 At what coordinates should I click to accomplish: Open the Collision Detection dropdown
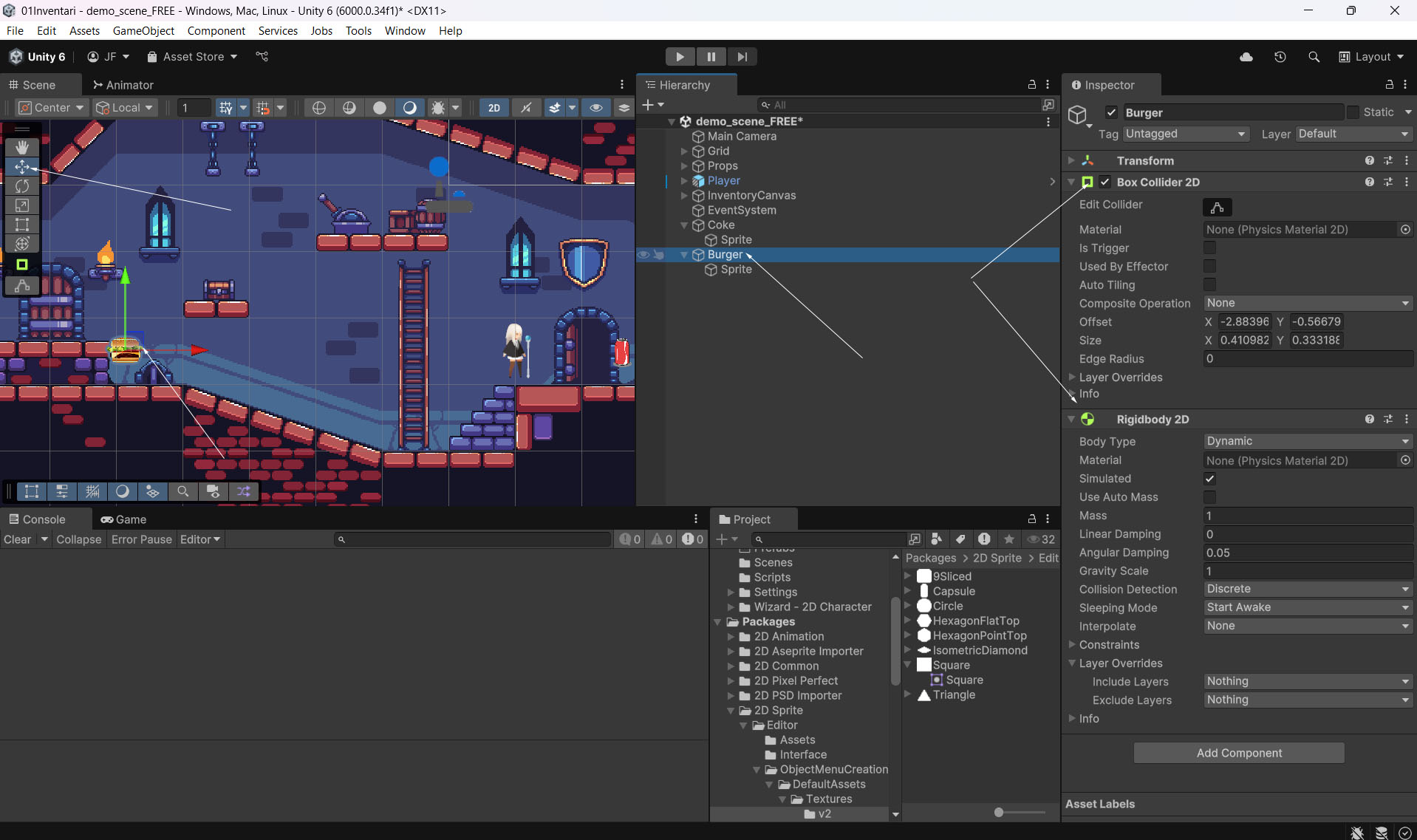(x=1307, y=589)
